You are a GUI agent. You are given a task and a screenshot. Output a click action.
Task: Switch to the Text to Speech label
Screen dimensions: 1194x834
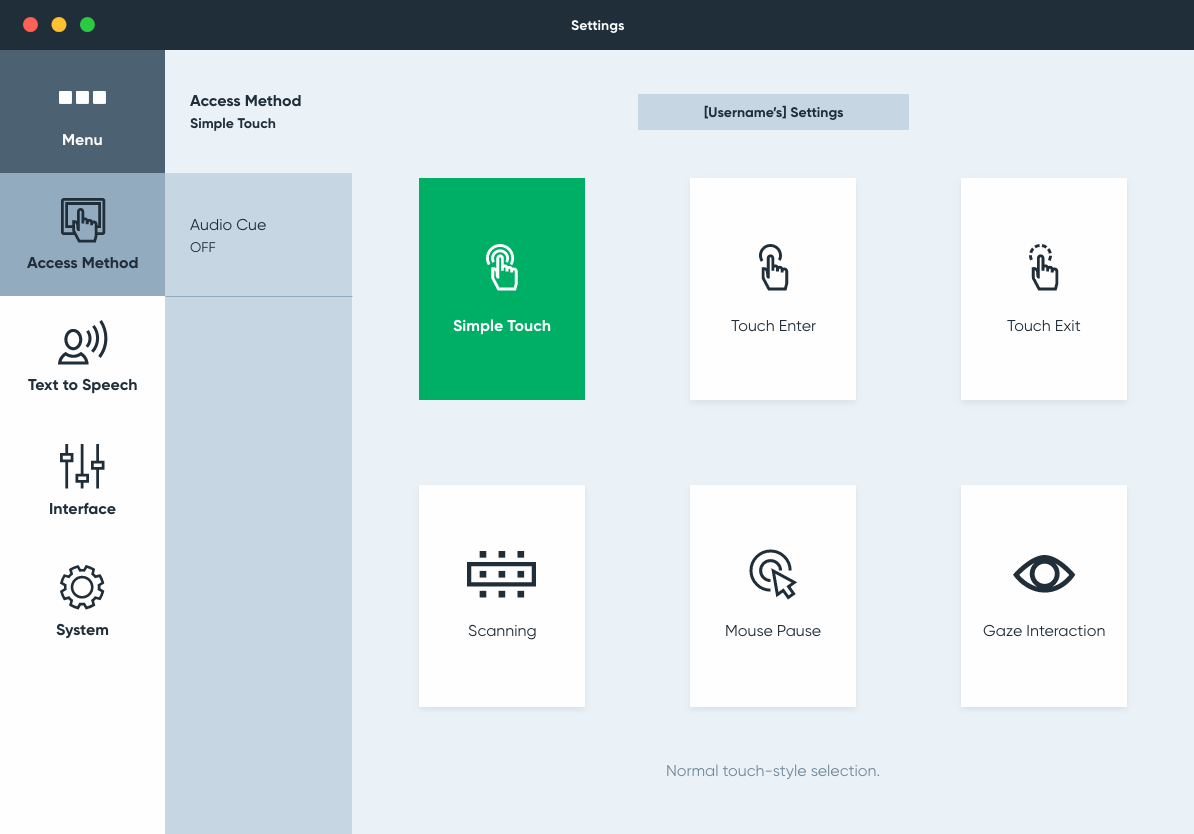pyautogui.click(x=82, y=385)
